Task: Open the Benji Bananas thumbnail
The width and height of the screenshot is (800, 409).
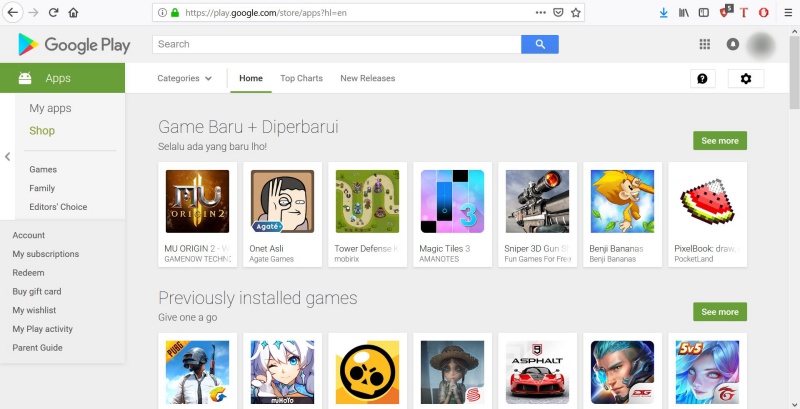Action: (x=622, y=201)
